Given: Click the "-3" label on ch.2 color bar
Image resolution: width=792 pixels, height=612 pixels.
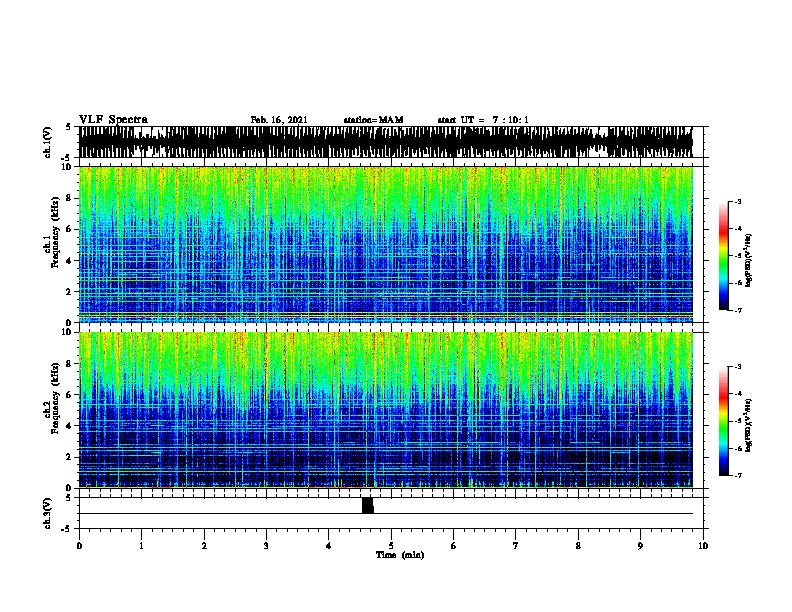Looking at the screenshot, I should pyautogui.click(x=737, y=367).
